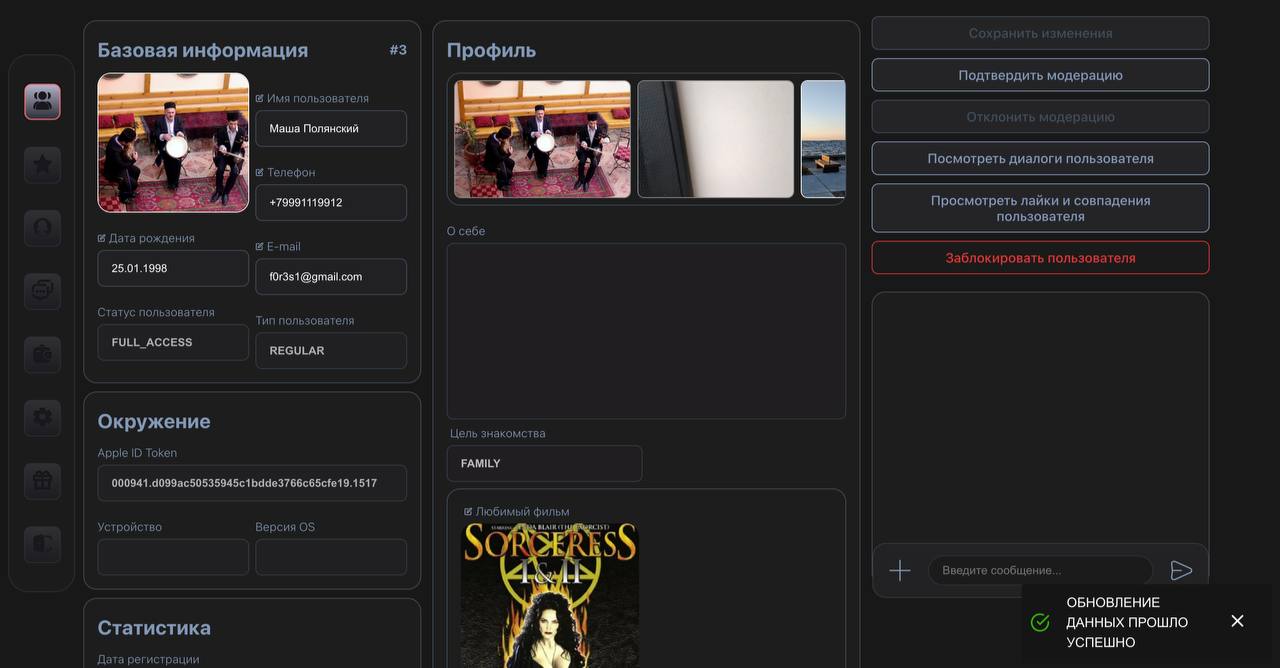Click the plus attachment icon

click(x=900, y=570)
